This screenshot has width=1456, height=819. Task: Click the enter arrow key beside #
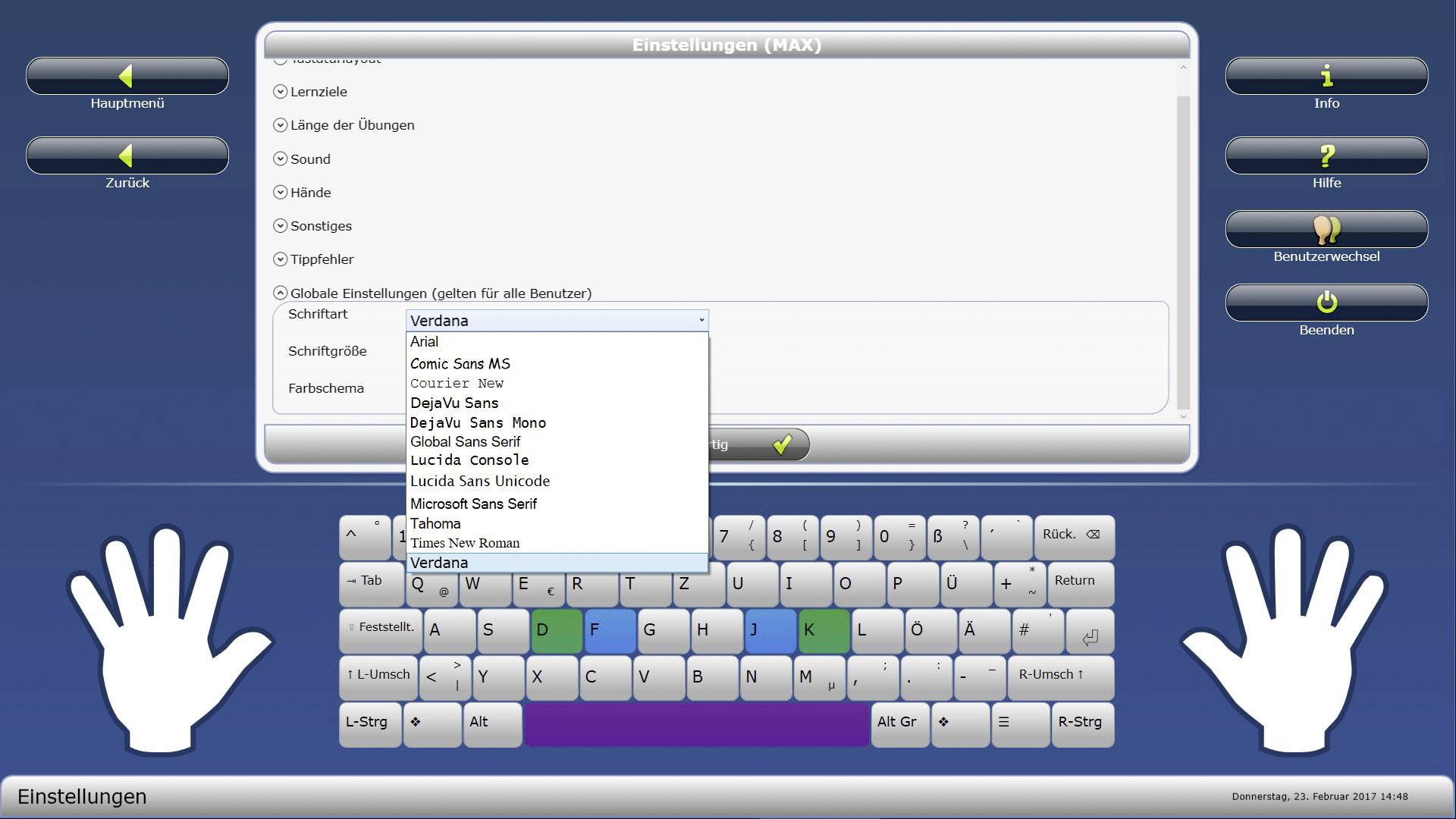click(x=1090, y=632)
